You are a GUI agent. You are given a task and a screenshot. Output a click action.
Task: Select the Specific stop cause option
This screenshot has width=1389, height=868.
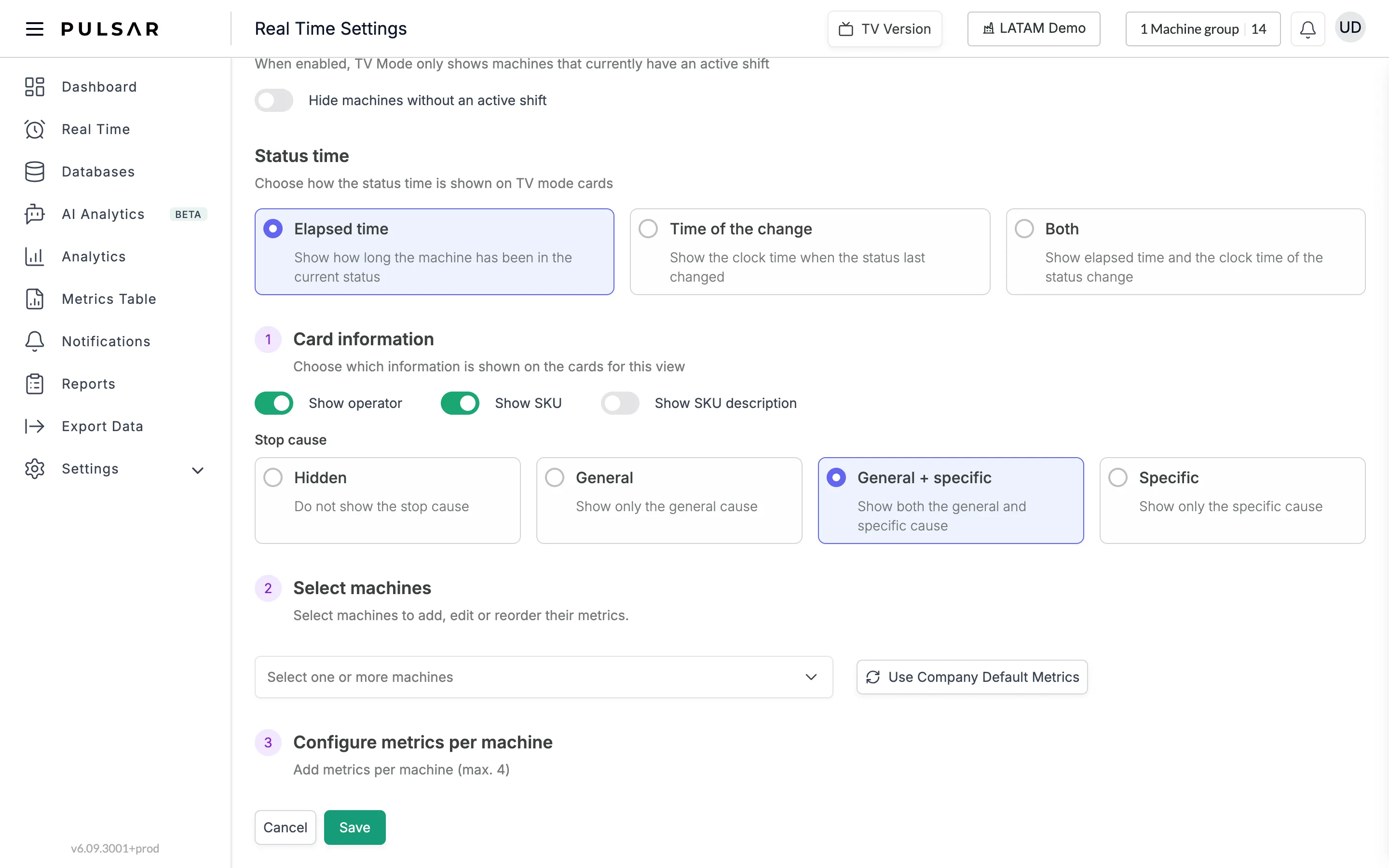[1232, 500]
